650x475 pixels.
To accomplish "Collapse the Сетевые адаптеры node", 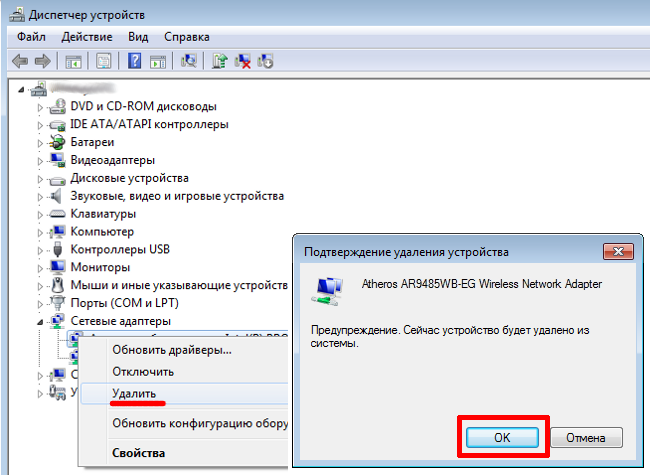I will tap(41, 321).
